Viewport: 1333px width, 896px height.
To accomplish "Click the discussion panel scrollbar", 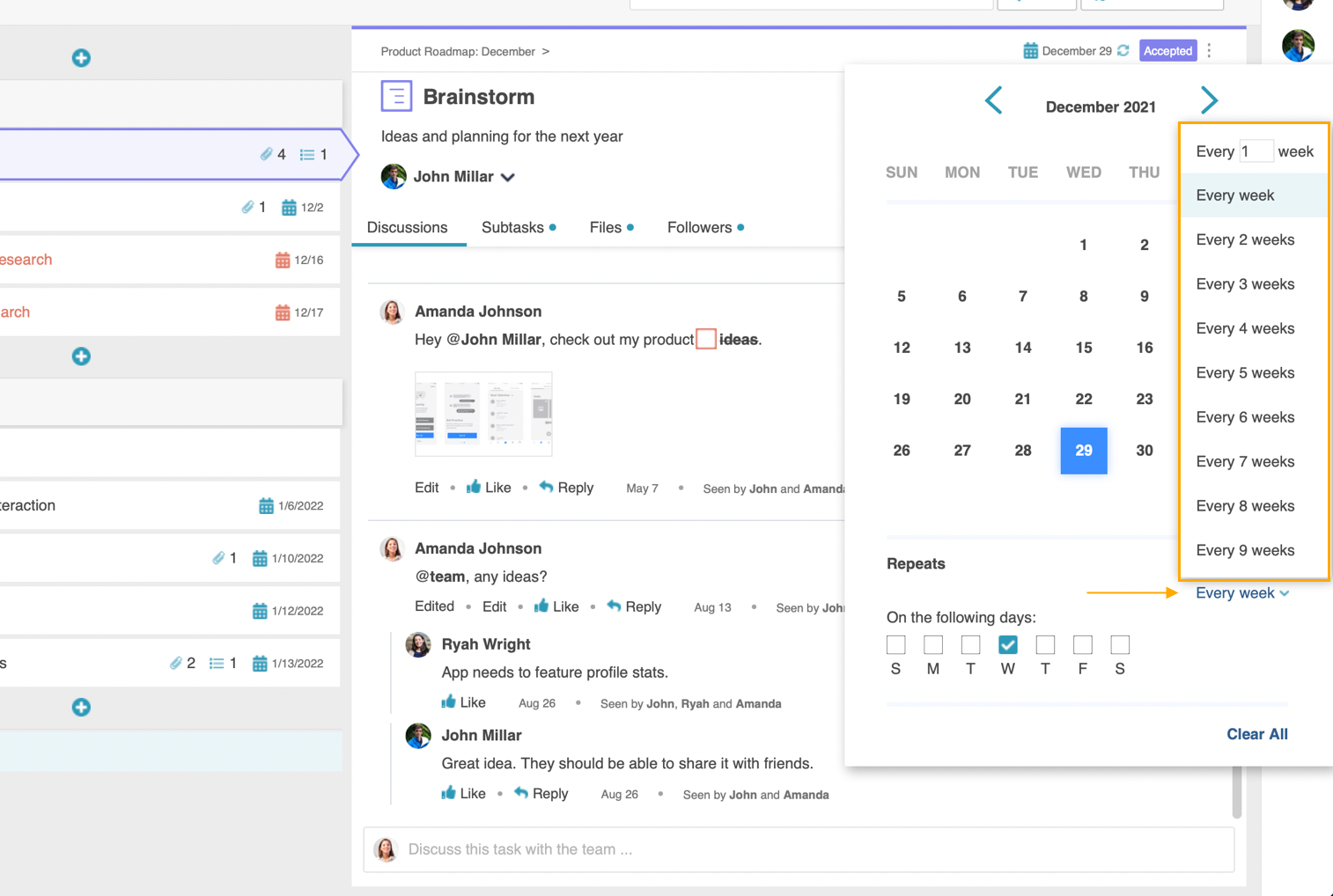I will tap(1237, 792).
